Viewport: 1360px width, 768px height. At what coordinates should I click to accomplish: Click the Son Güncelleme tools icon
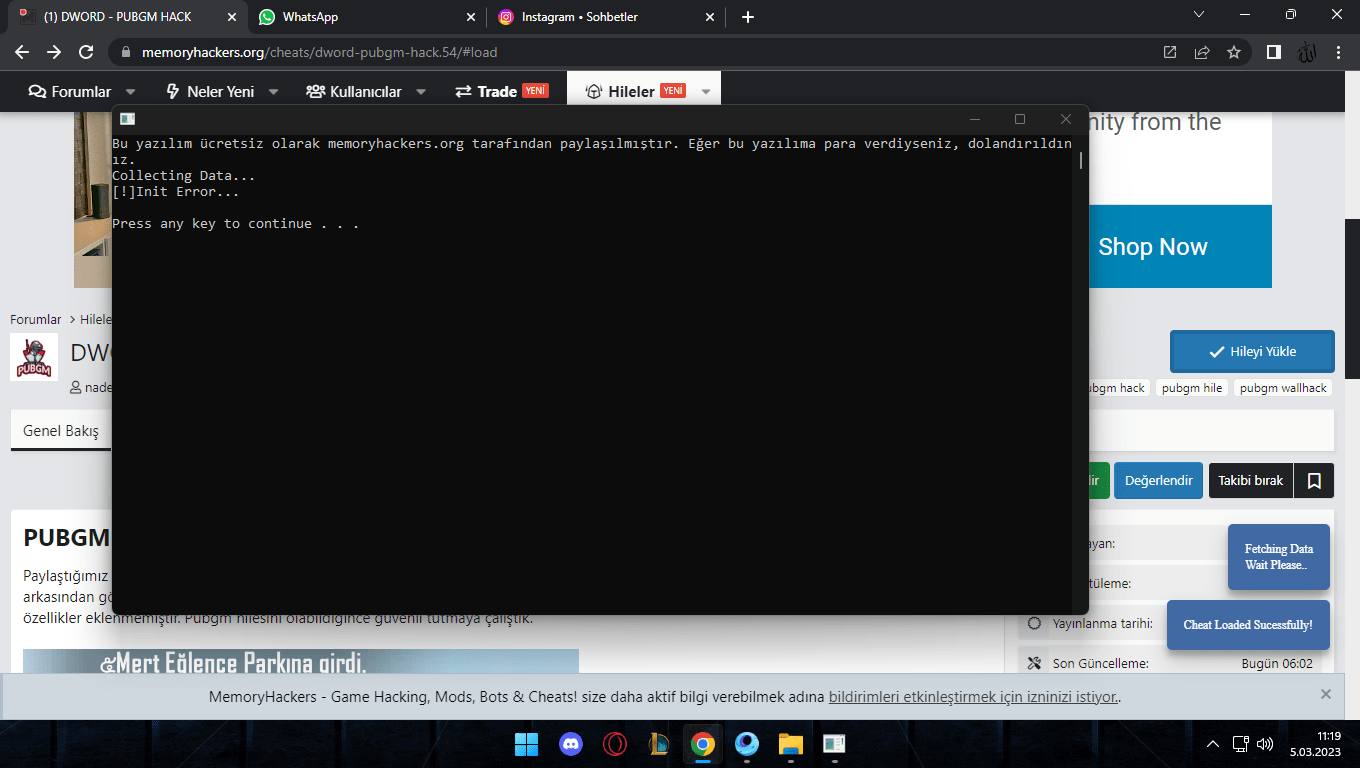[x=1034, y=663]
